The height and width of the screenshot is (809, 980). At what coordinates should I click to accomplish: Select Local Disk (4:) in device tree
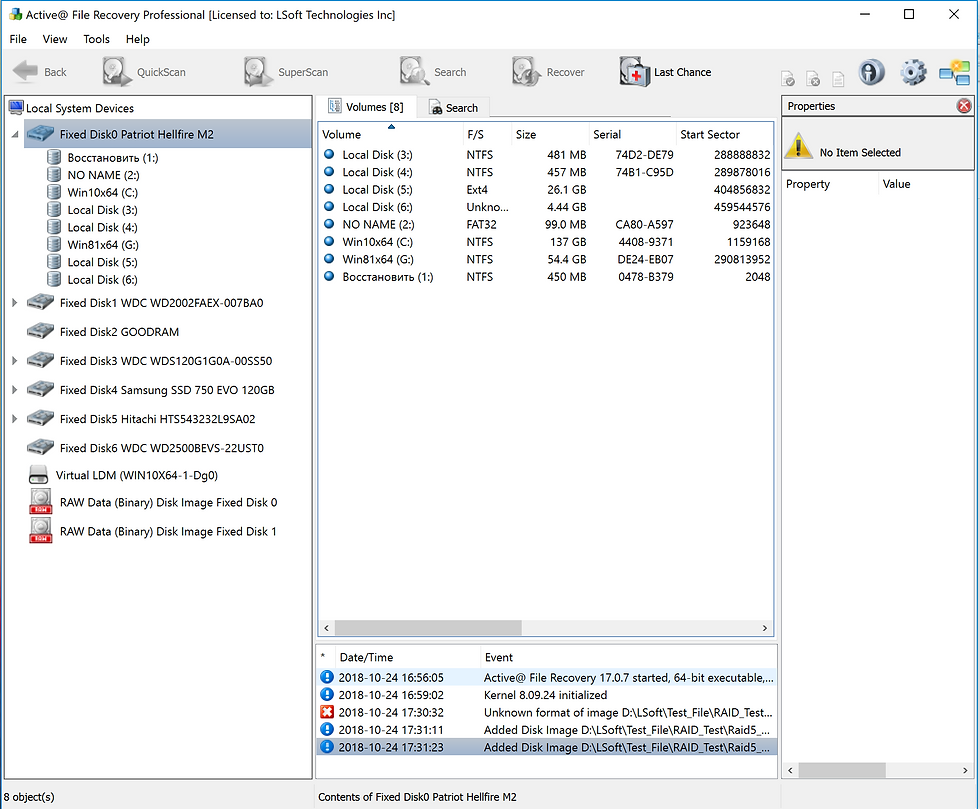click(x=102, y=228)
